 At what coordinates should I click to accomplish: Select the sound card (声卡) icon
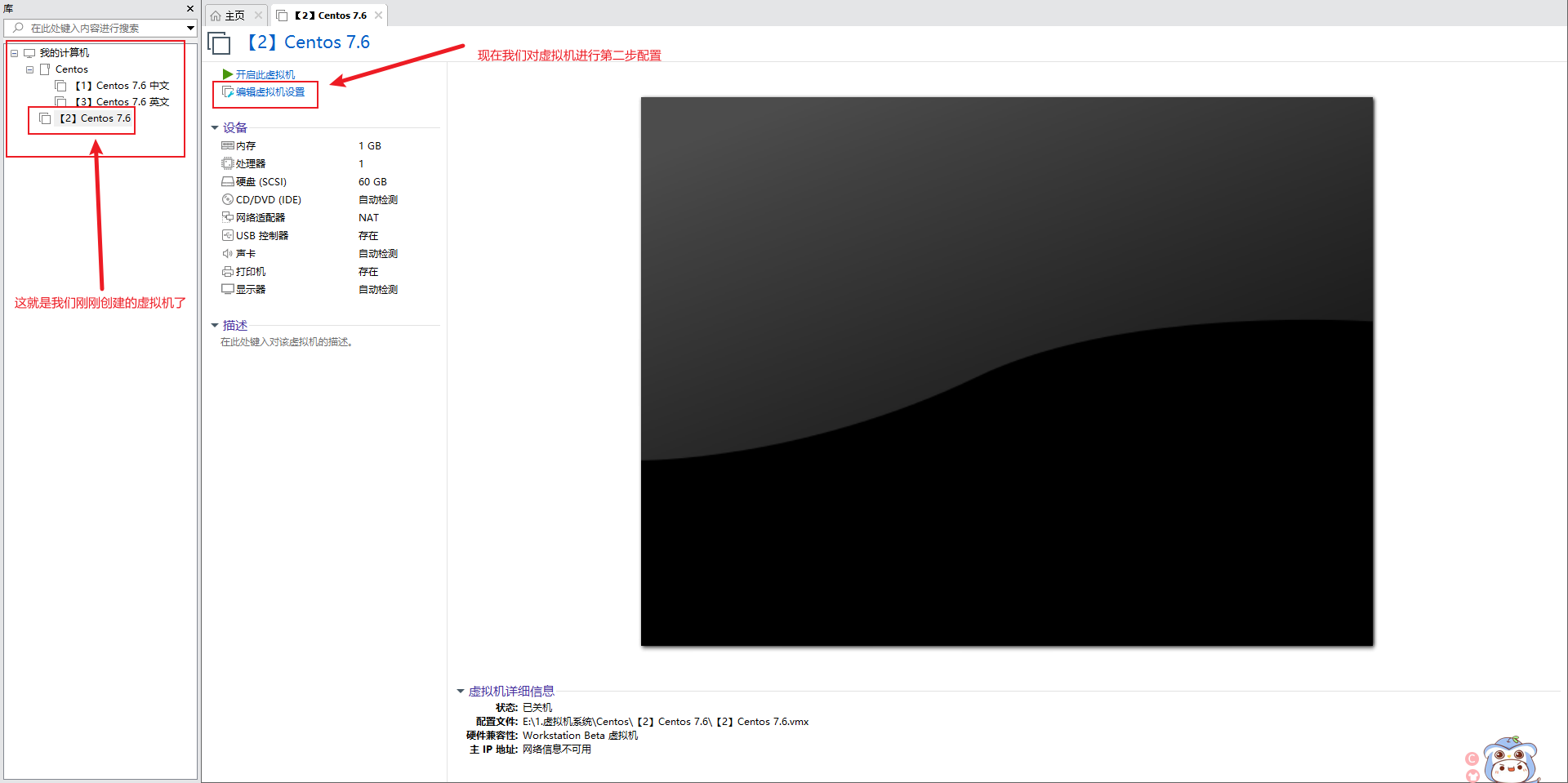228,253
